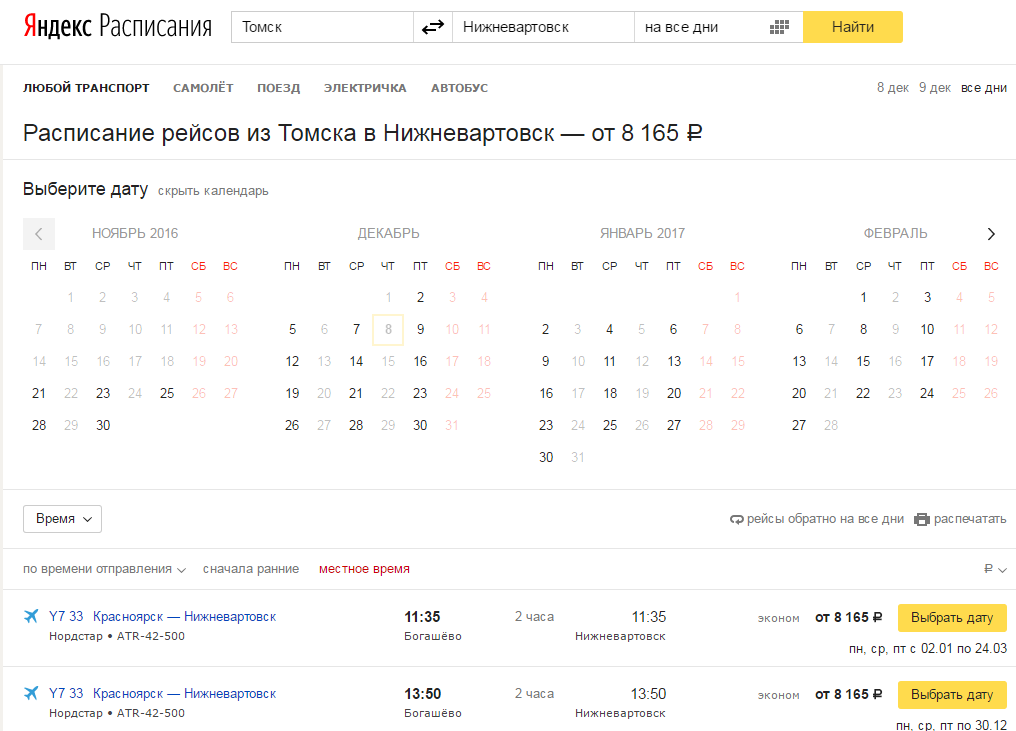This screenshot has width=1016, height=731.
Task: Switch to the Самолёт transport tab
Action: pos(203,88)
